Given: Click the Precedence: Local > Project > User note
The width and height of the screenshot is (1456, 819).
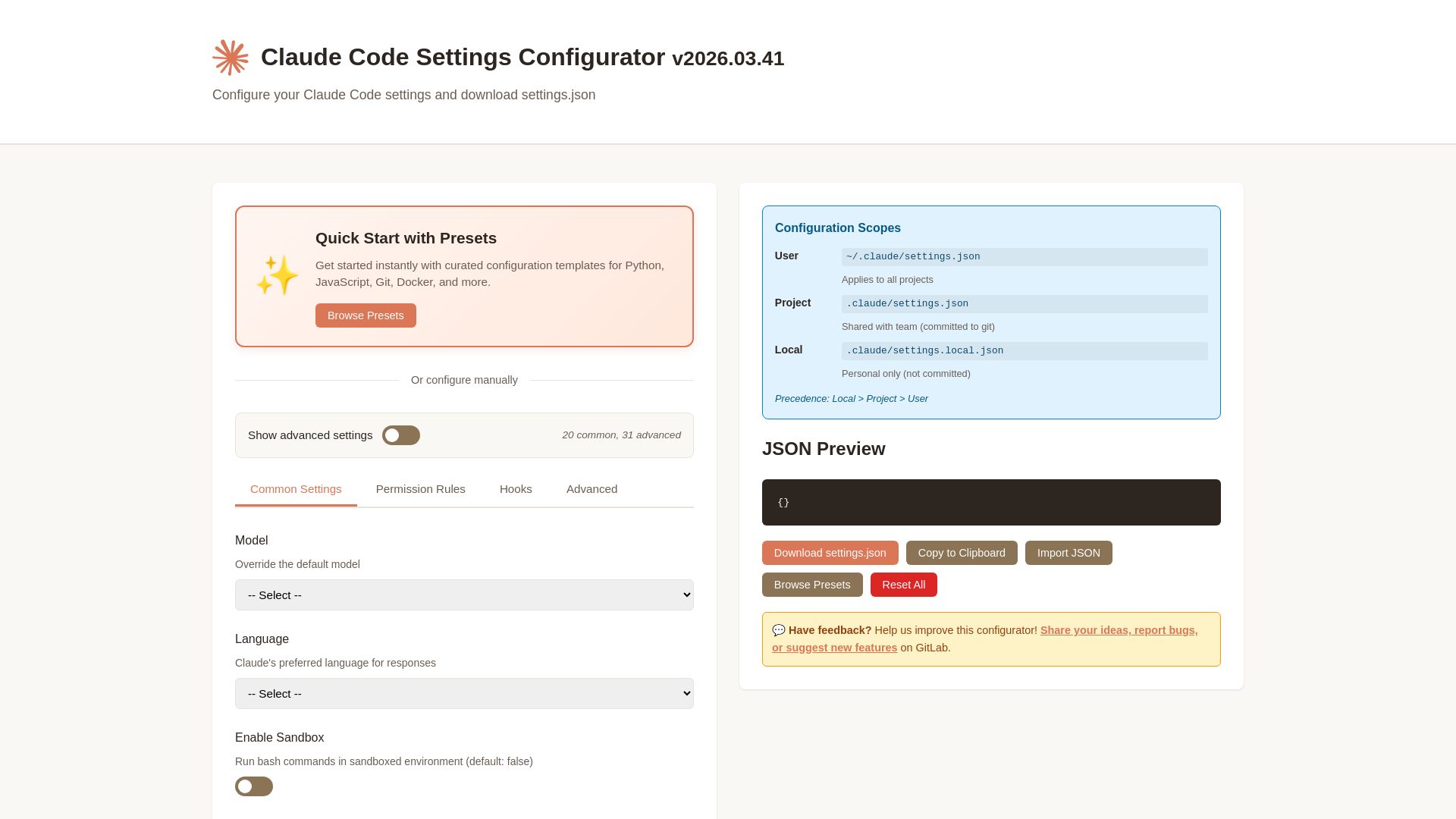Looking at the screenshot, I should 852,399.
